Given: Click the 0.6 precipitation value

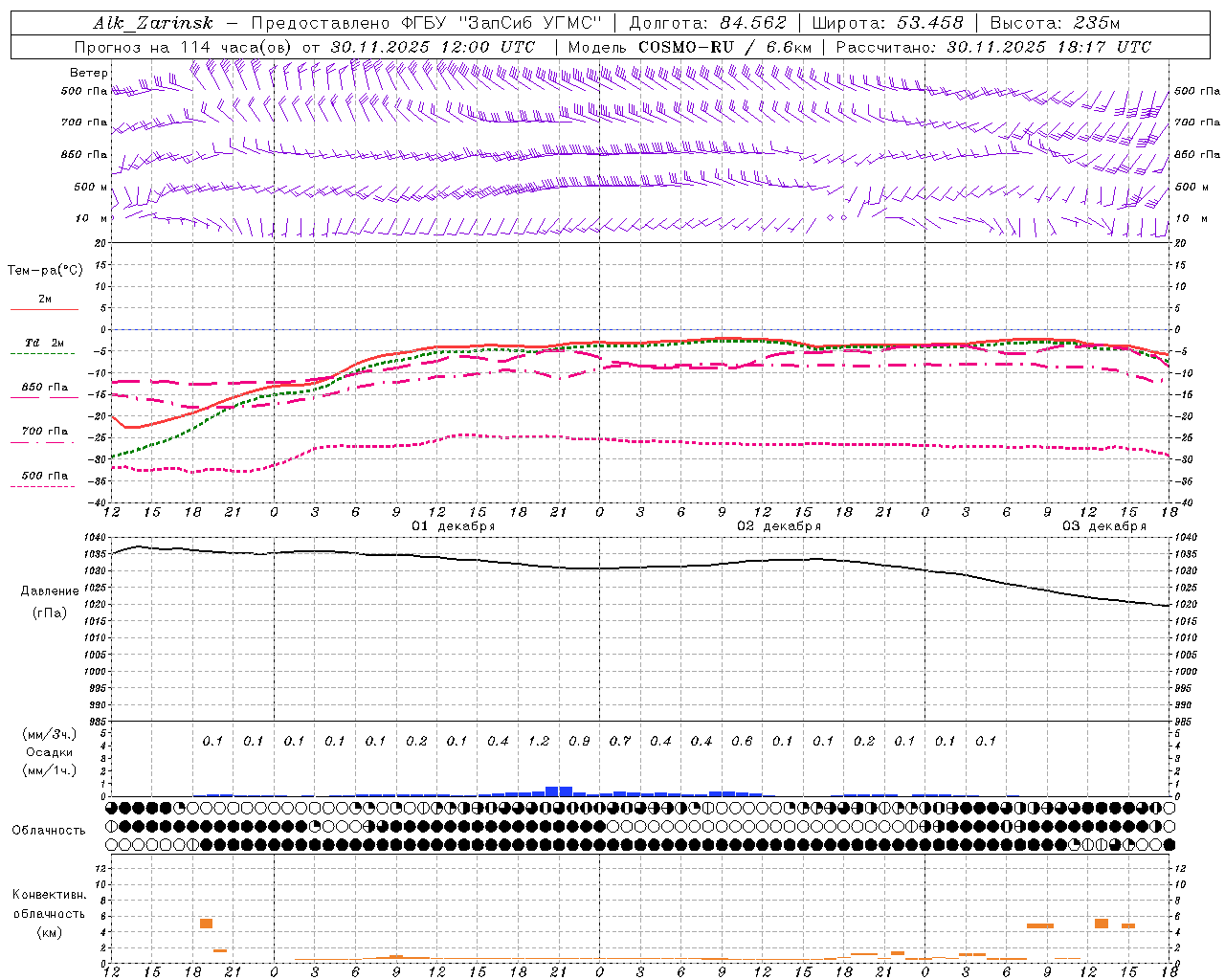Looking at the screenshot, I should click(742, 742).
